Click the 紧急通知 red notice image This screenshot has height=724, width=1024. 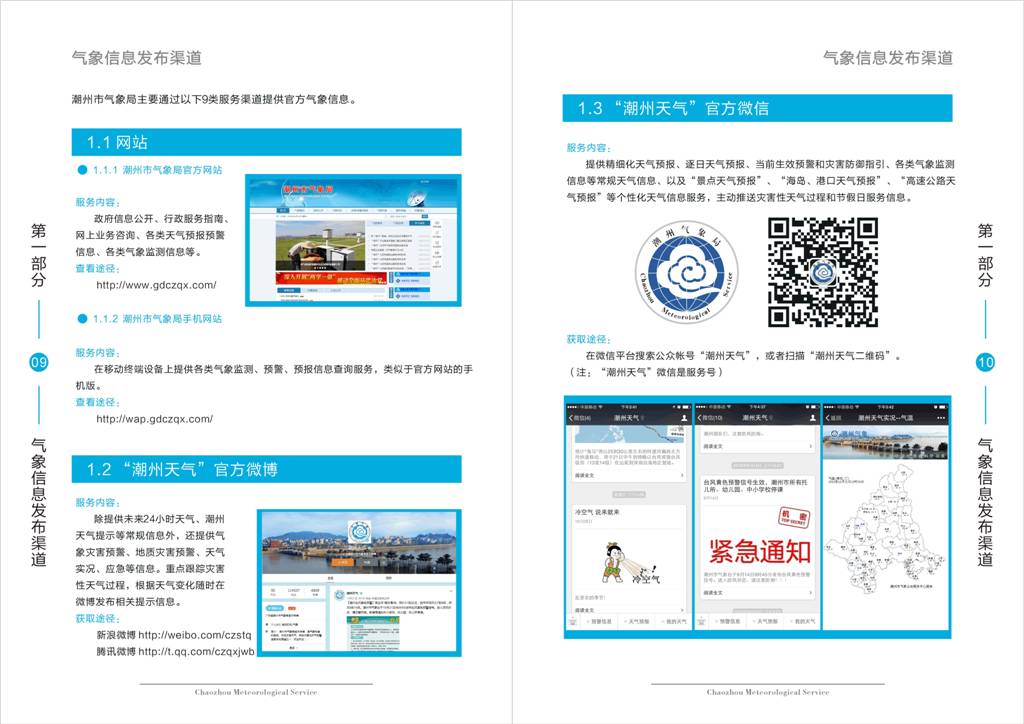pos(759,549)
